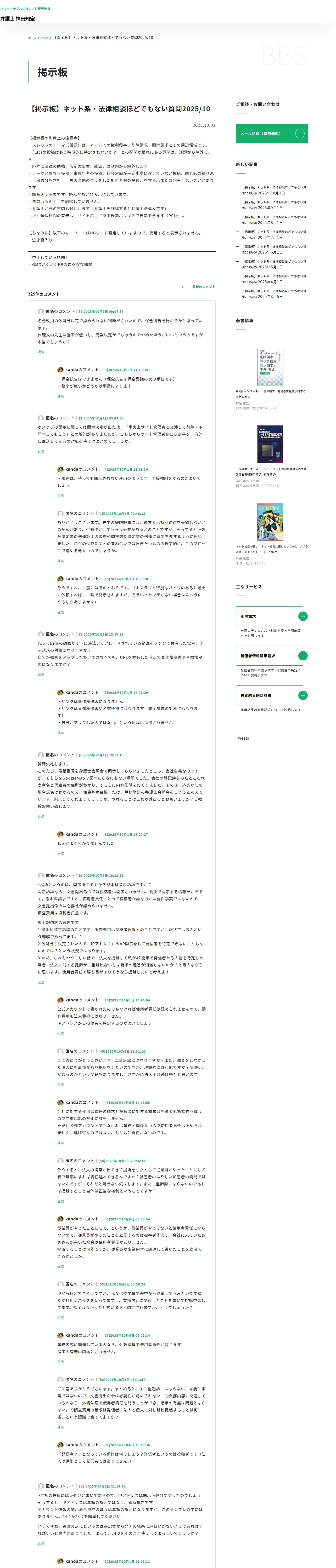
Task: Open timestamp link [9]2025年10月1日 19:22:31
Action: [x=101, y=875]
